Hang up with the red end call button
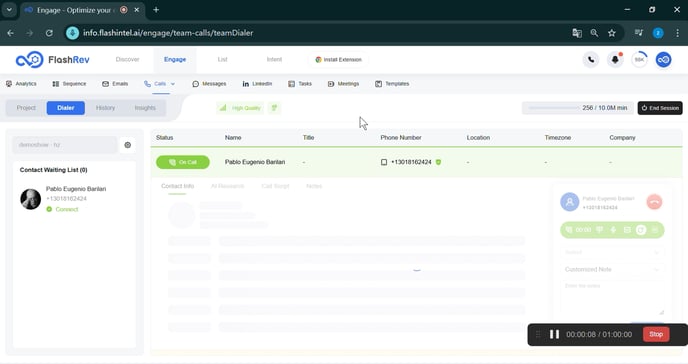Screen dimensions: 688x364 point(654,202)
